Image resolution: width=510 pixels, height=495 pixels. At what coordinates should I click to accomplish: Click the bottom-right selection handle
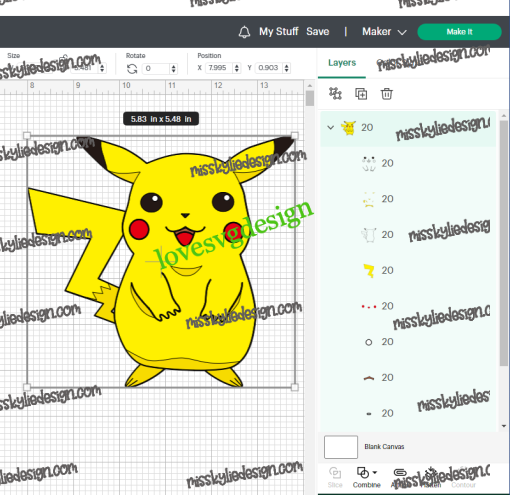pos(295,387)
